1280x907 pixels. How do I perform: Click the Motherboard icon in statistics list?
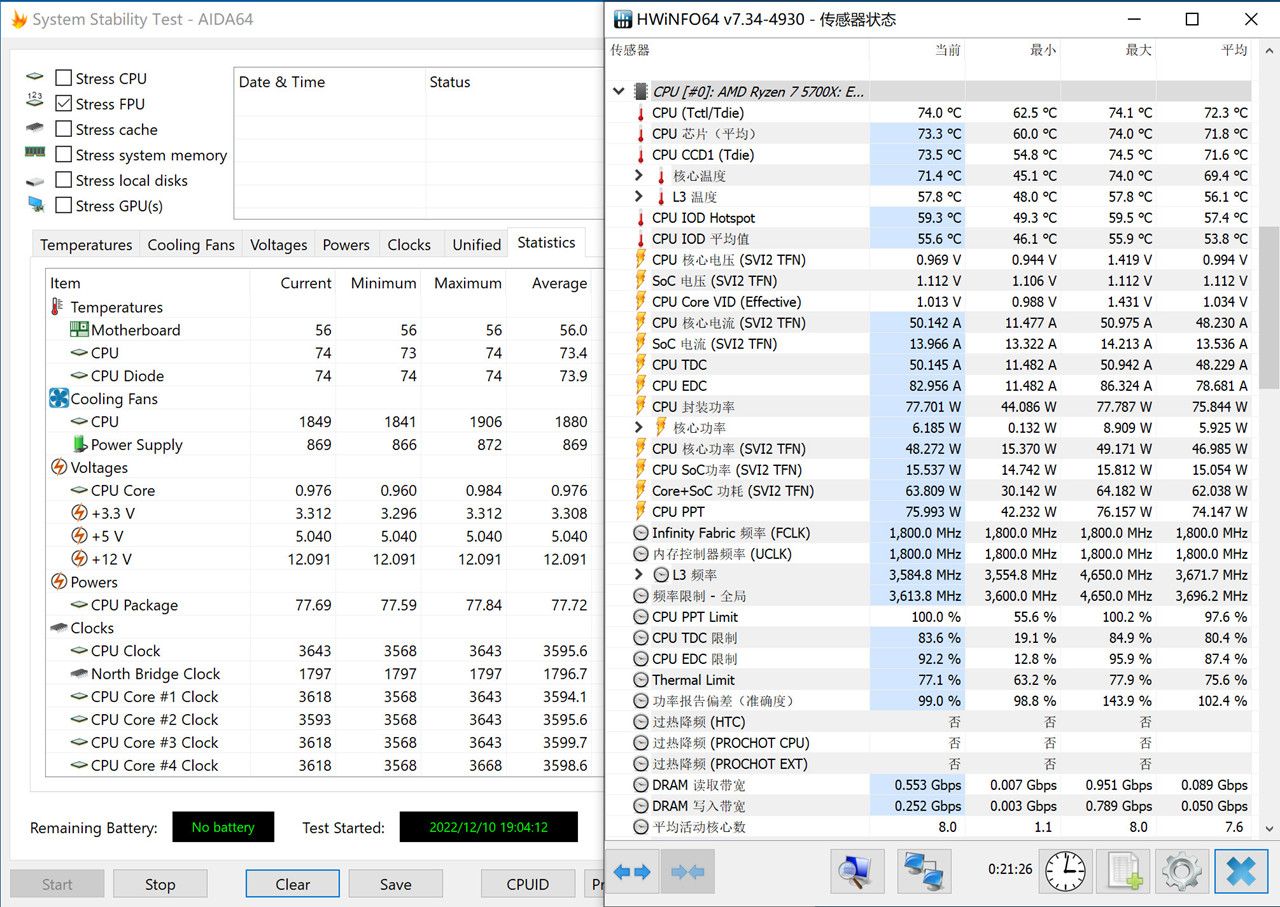point(79,329)
